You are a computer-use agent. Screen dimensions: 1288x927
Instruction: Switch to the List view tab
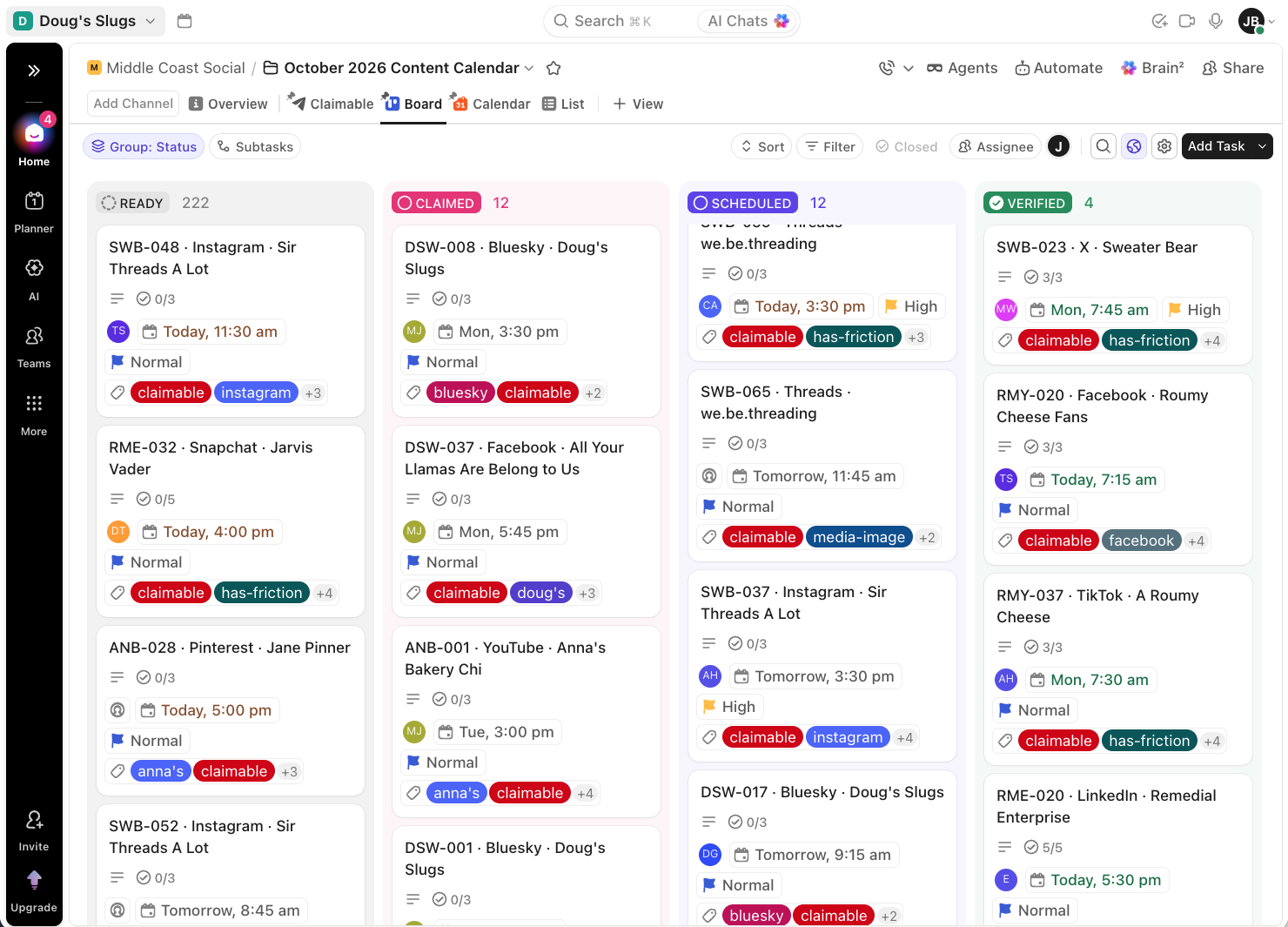click(x=563, y=104)
